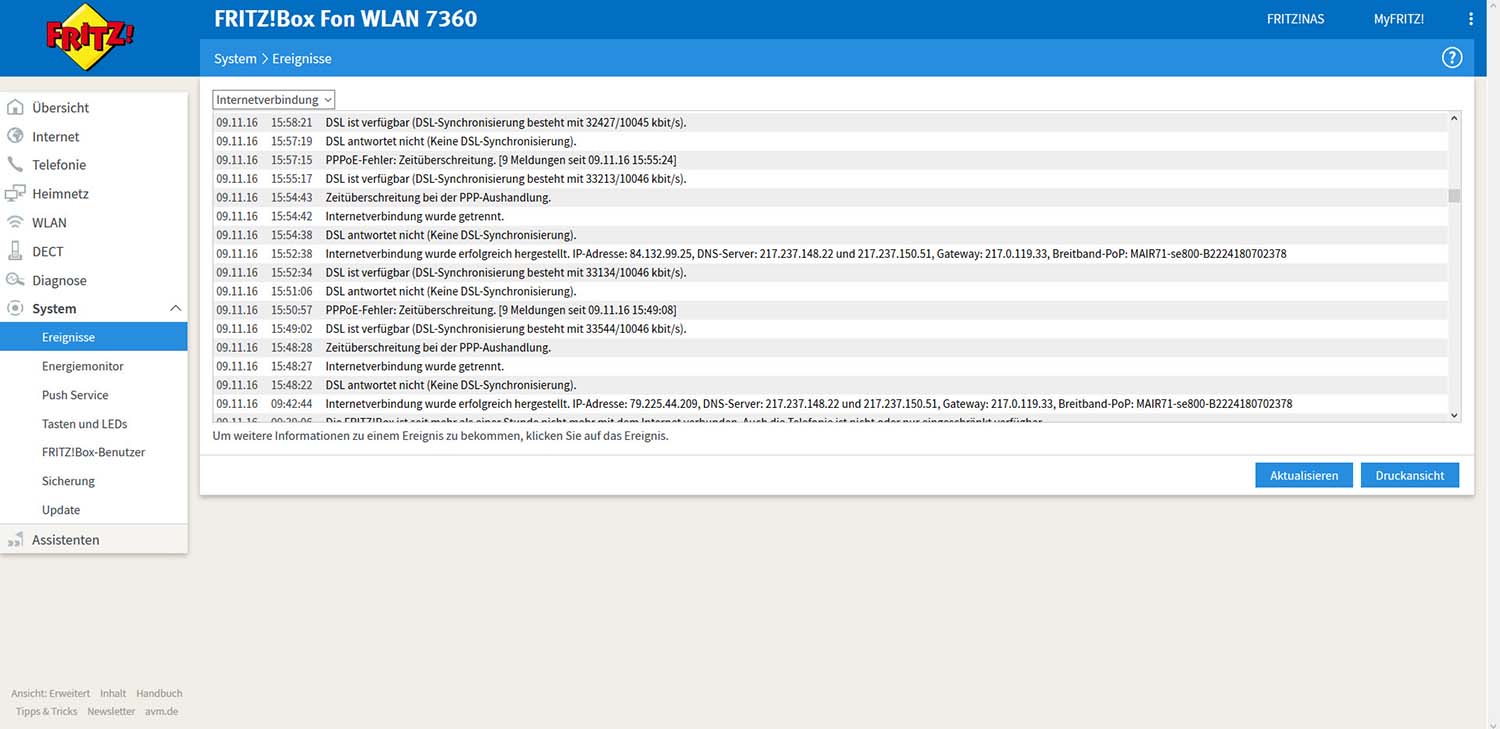Screen dimensions: 1500x729
Task: Click the Assistenten wizard icon
Action: [x=15, y=540]
